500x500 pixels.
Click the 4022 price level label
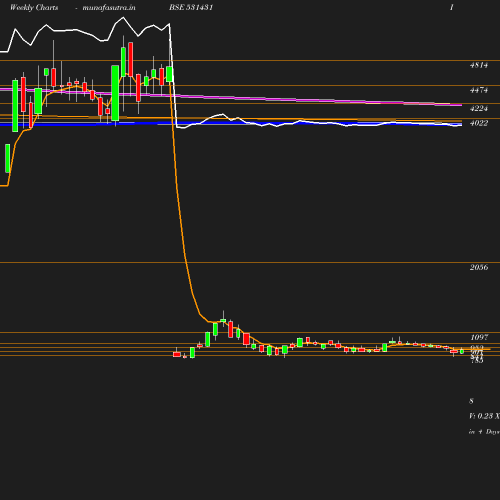[479, 123]
